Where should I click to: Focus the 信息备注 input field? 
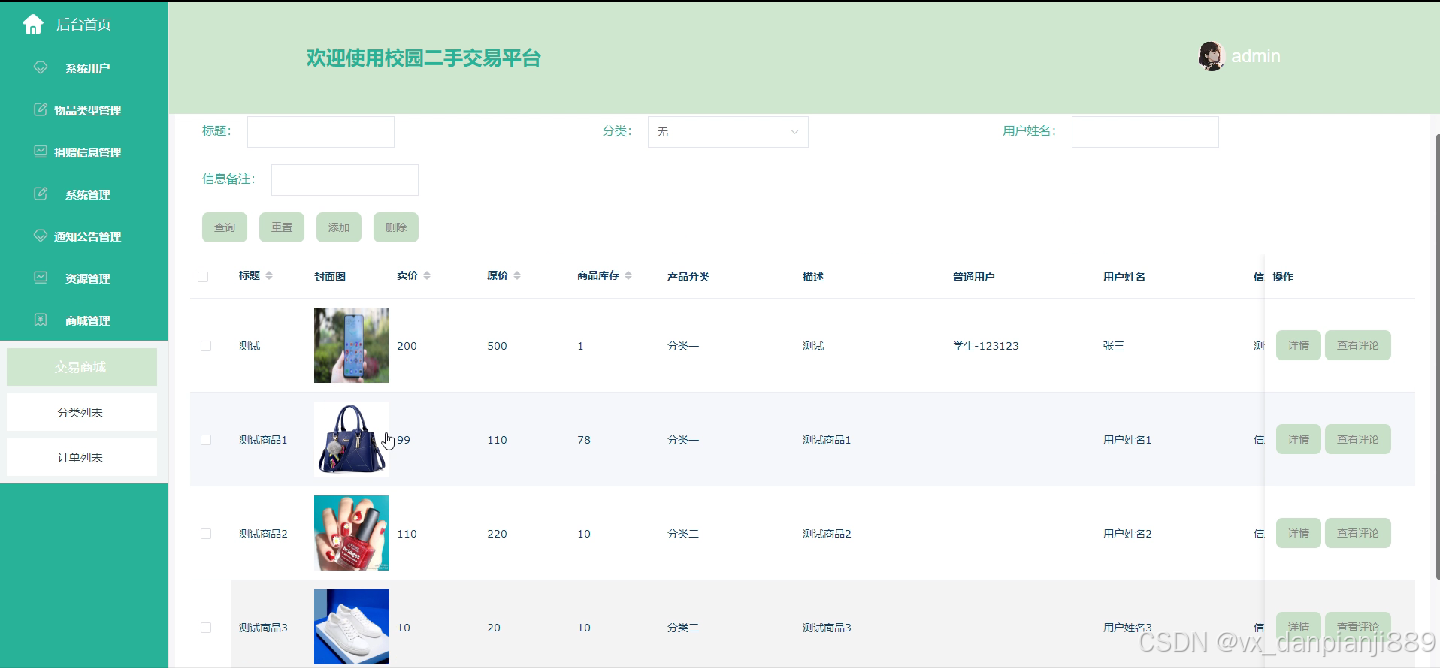345,180
